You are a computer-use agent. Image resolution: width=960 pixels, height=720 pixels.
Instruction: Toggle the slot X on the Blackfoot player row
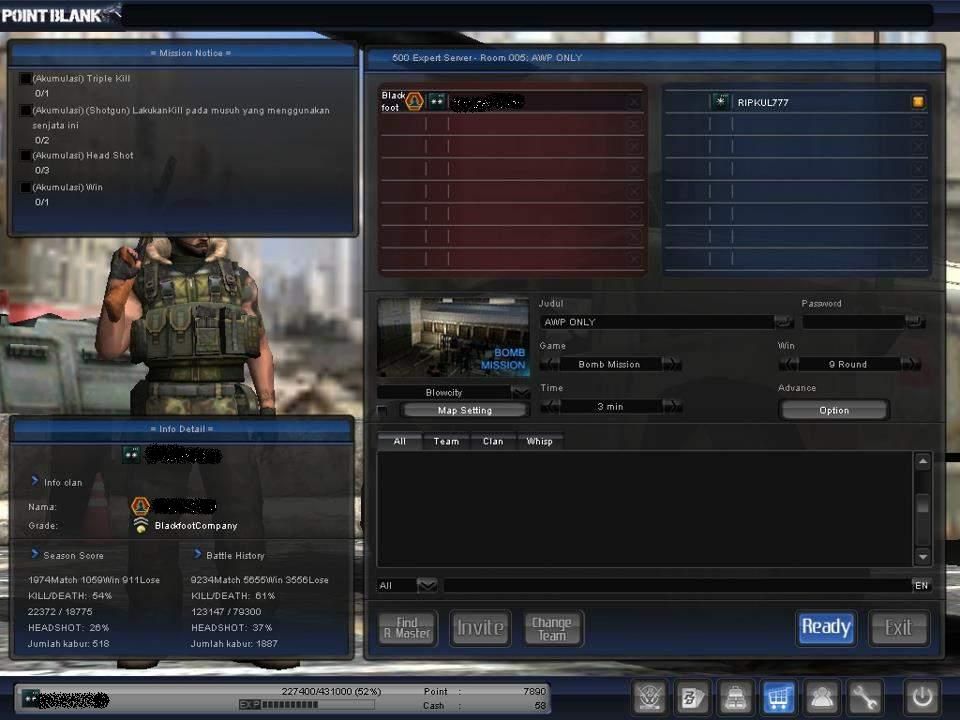[x=634, y=102]
